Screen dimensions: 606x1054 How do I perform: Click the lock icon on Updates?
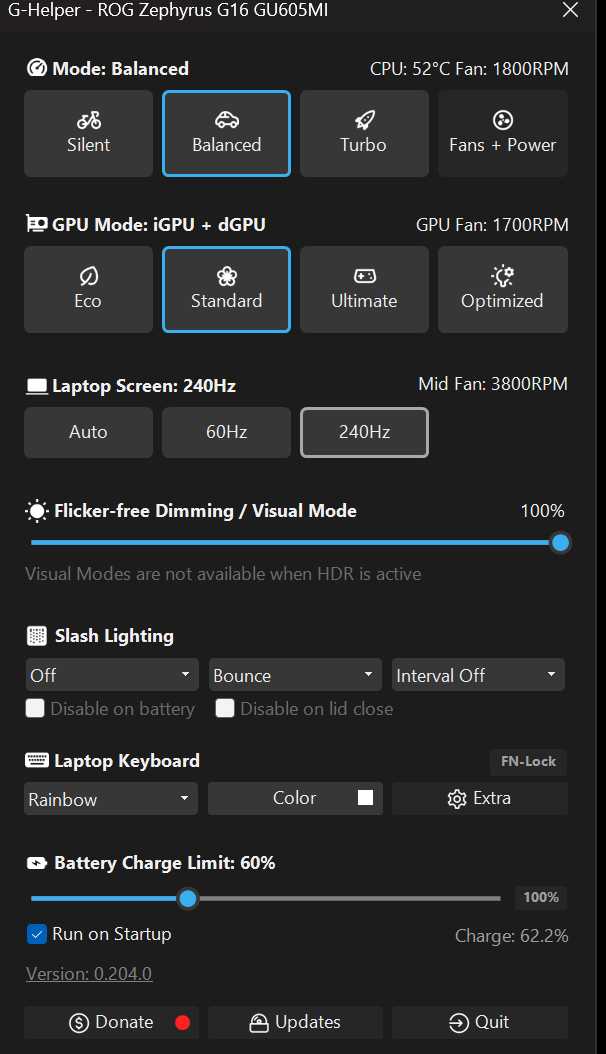[x=259, y=1022]
